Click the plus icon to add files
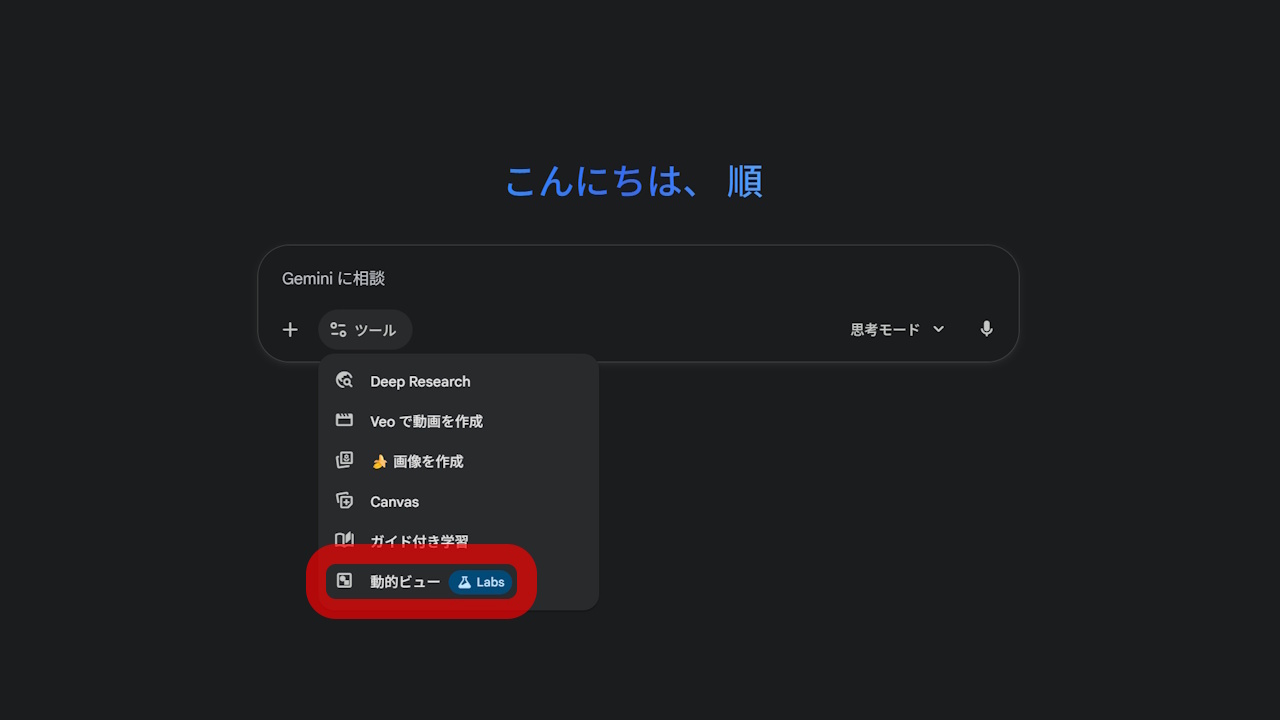Image resolution: width=1280 pixels, height=720 pixels. pos(290,330)
